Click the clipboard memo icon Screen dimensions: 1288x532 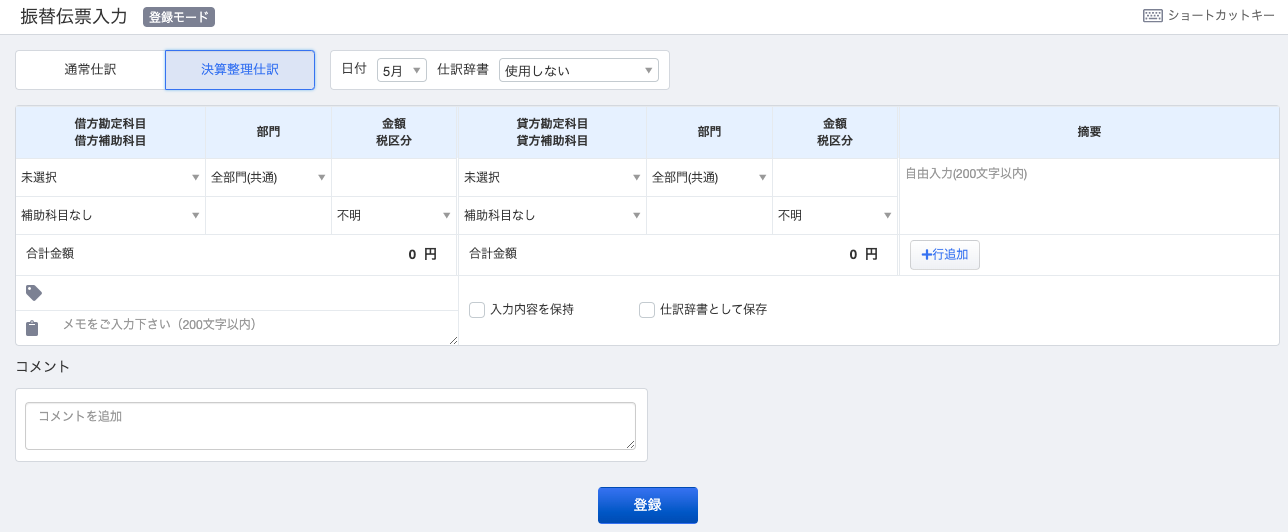tap(32, 327)
